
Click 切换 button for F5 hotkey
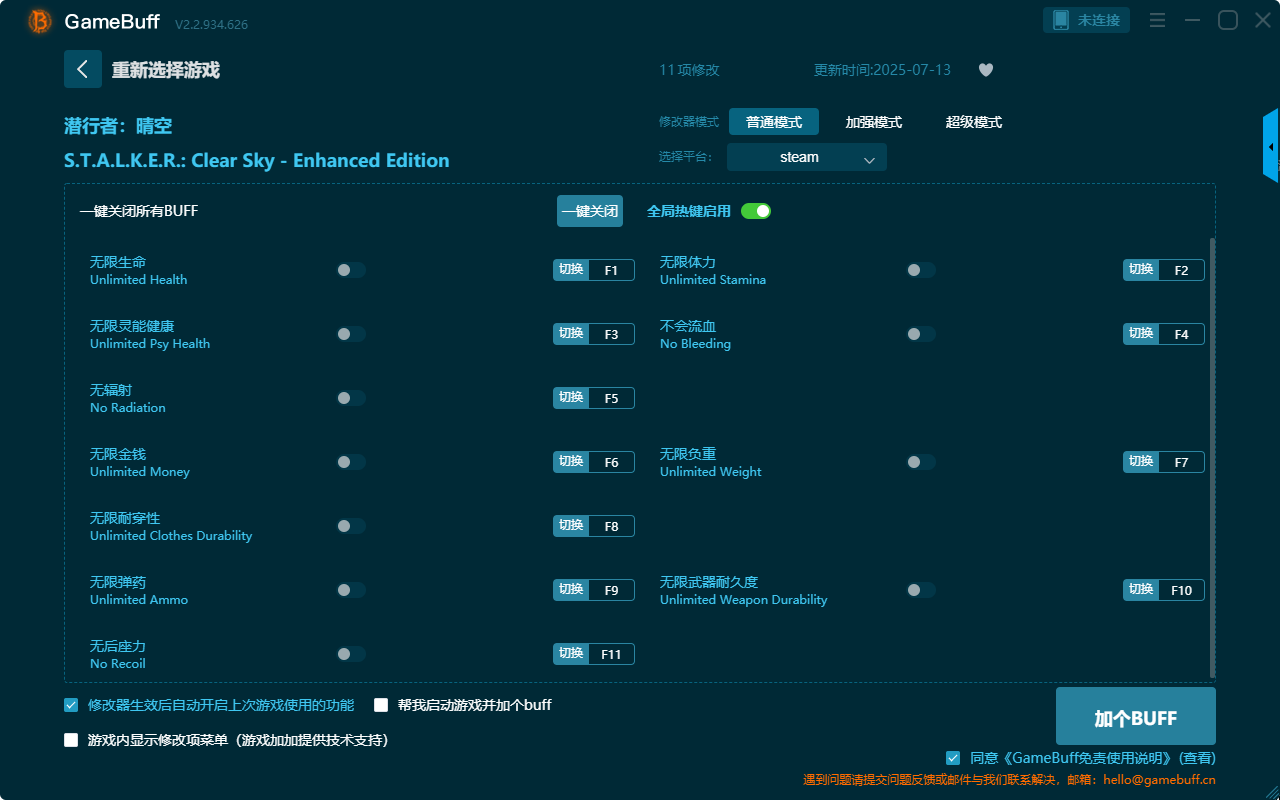click(x=571, y=398)
